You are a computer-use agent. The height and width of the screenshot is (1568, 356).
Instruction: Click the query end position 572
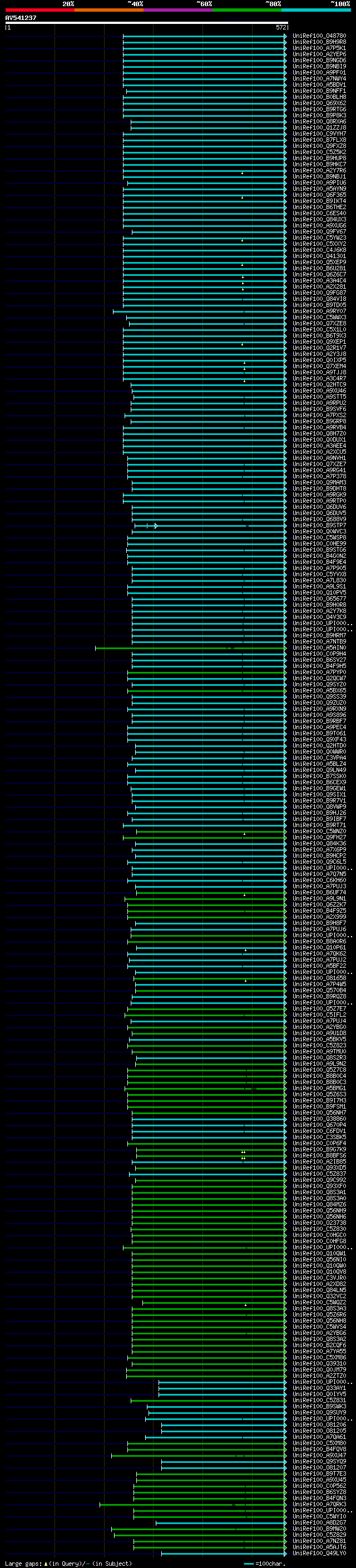tap(281, 27)
